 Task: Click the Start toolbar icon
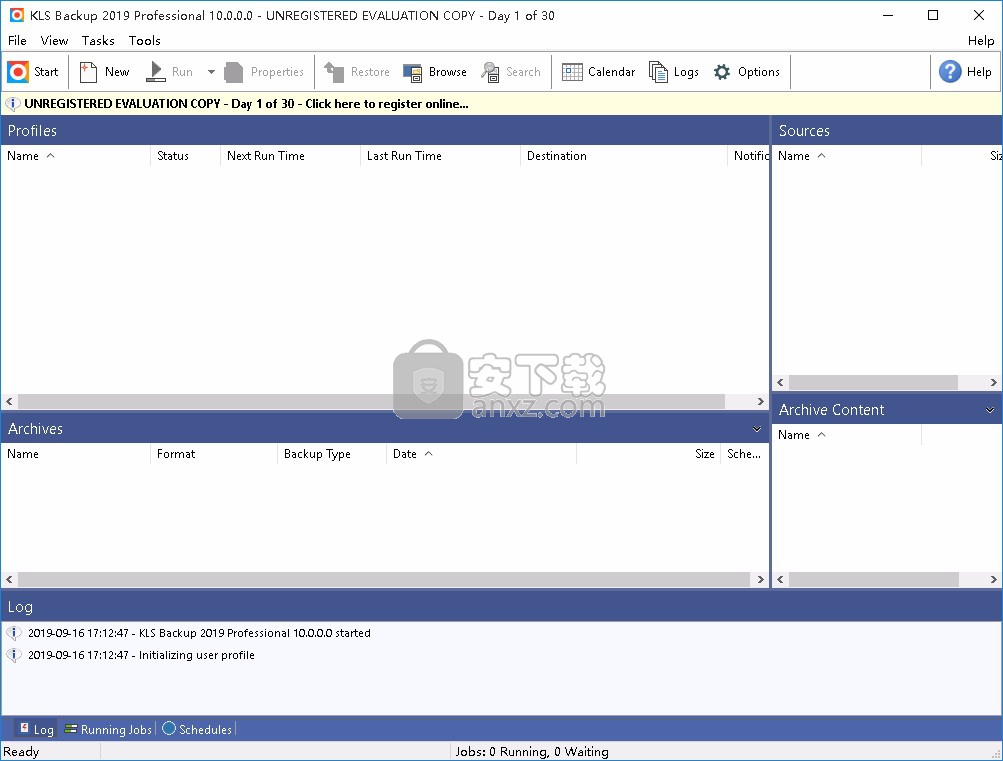(18, 72)
